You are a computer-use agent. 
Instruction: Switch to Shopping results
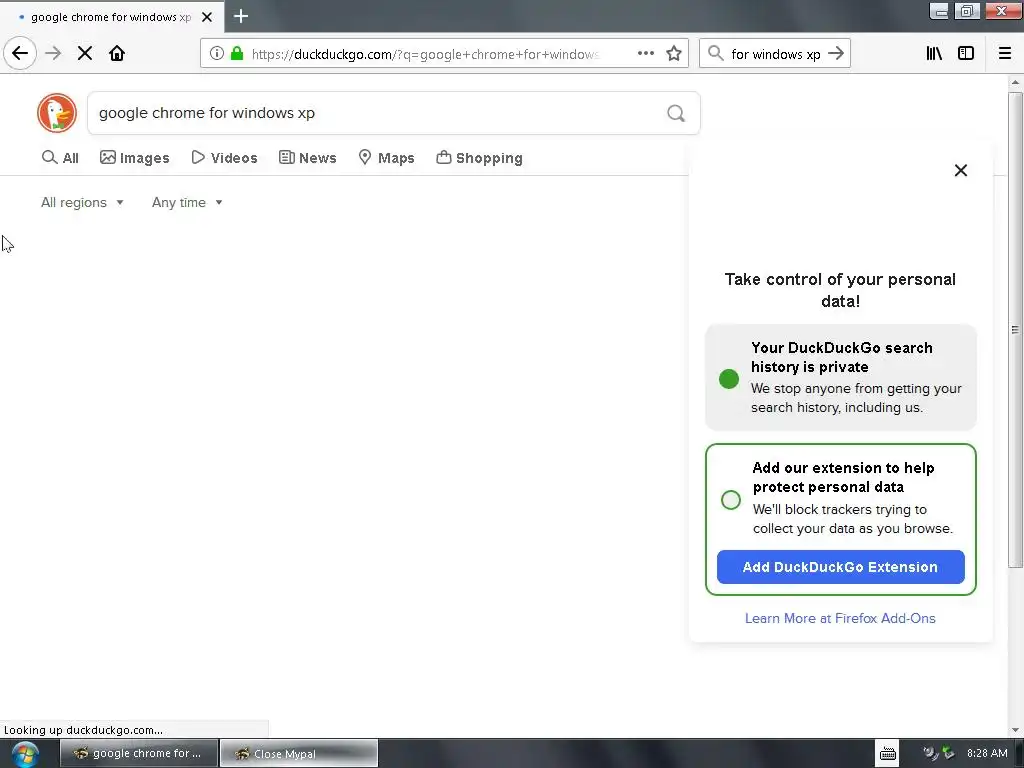[x=479, y=158]
